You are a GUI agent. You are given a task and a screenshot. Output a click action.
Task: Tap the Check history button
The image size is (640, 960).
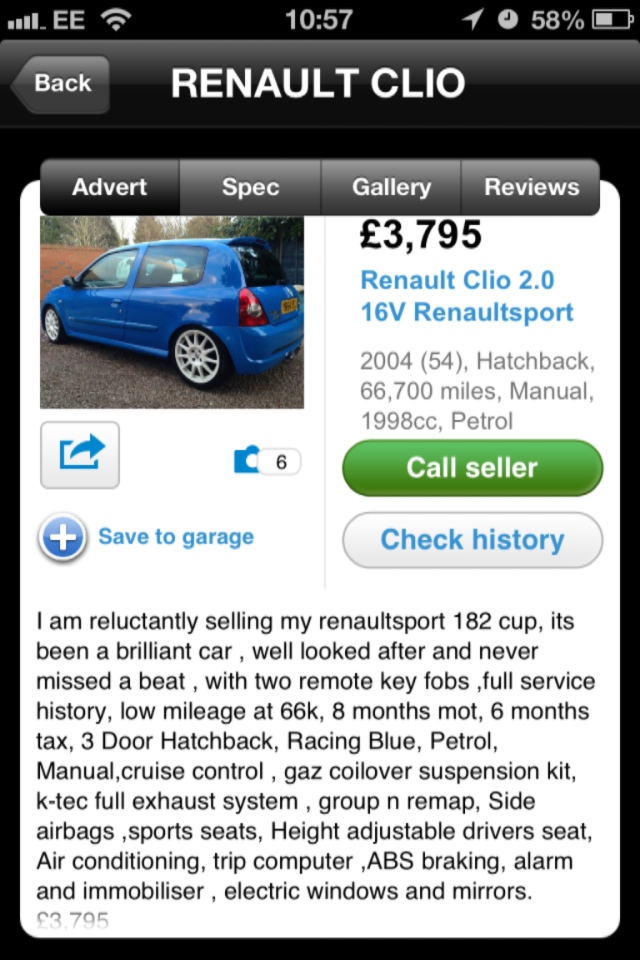coord(472,540)
